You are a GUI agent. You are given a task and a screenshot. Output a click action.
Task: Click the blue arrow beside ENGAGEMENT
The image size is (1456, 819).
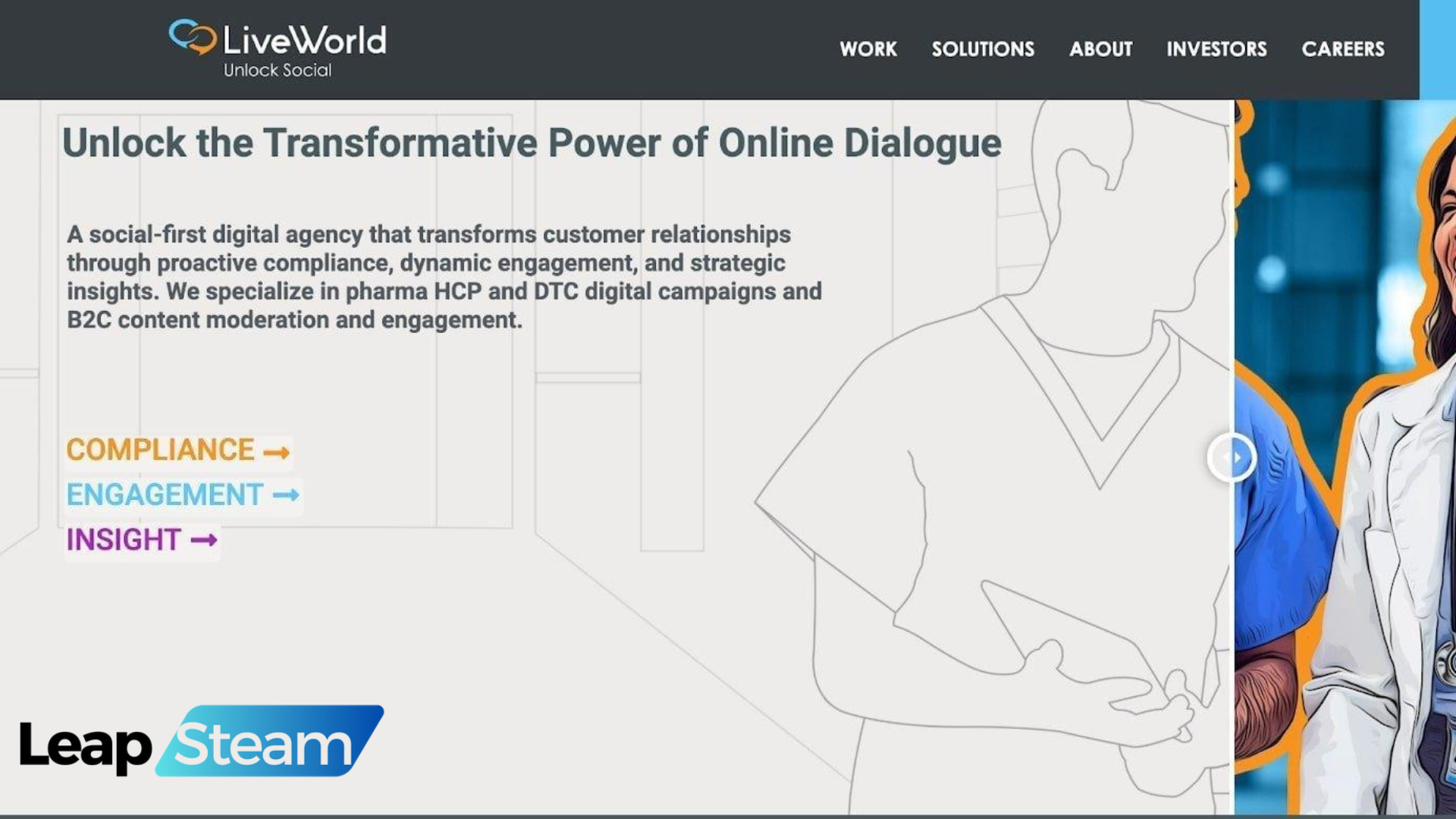click(286, 495)
